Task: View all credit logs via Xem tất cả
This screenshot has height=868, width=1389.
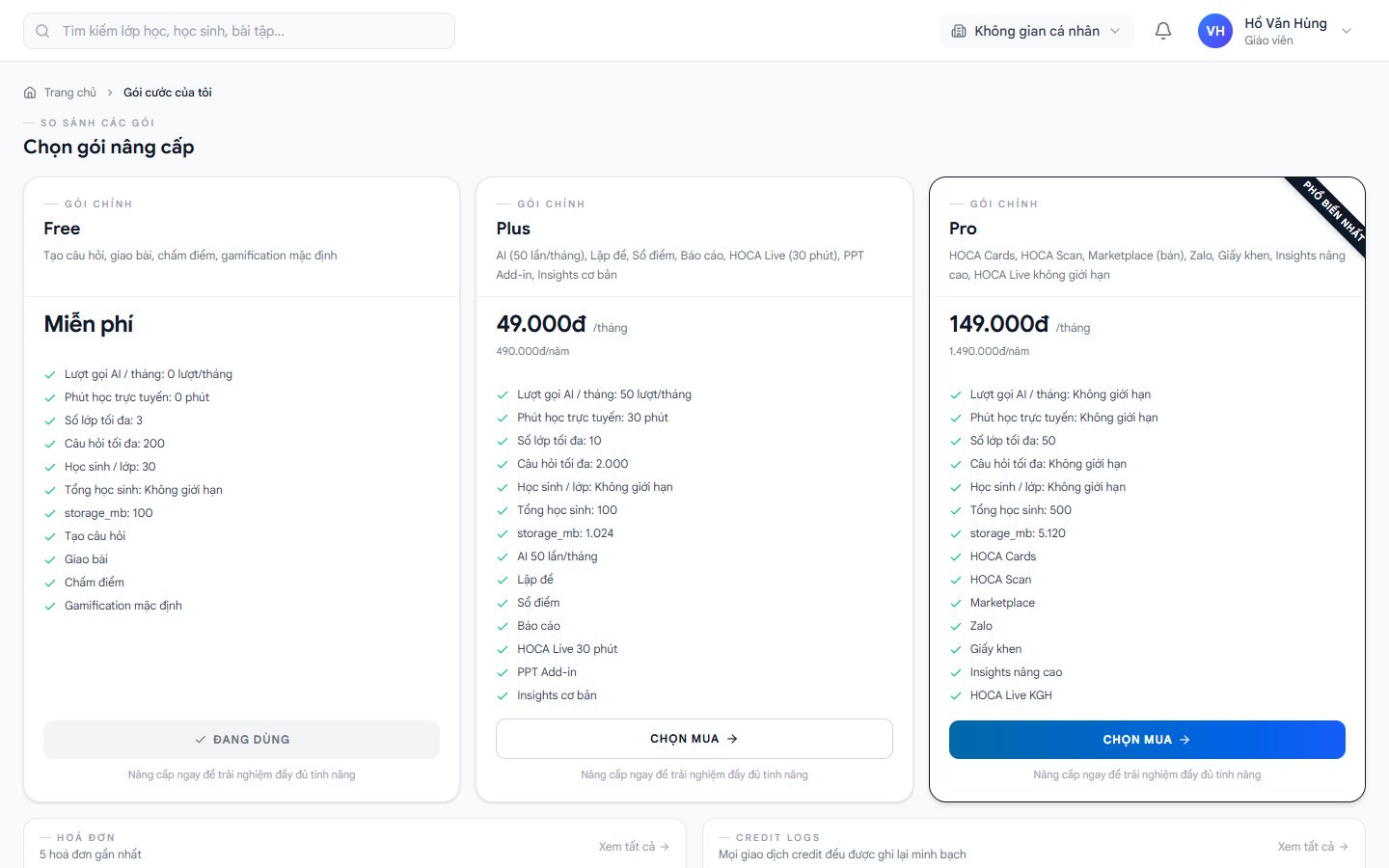Action: point(1313,847)
